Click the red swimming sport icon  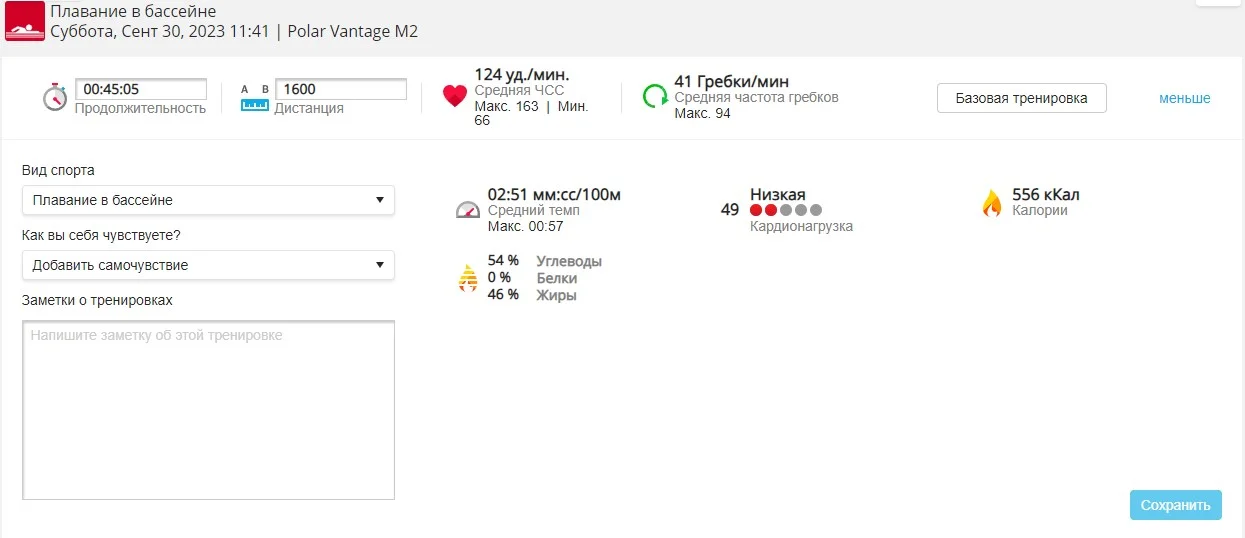tap(25, 21)
